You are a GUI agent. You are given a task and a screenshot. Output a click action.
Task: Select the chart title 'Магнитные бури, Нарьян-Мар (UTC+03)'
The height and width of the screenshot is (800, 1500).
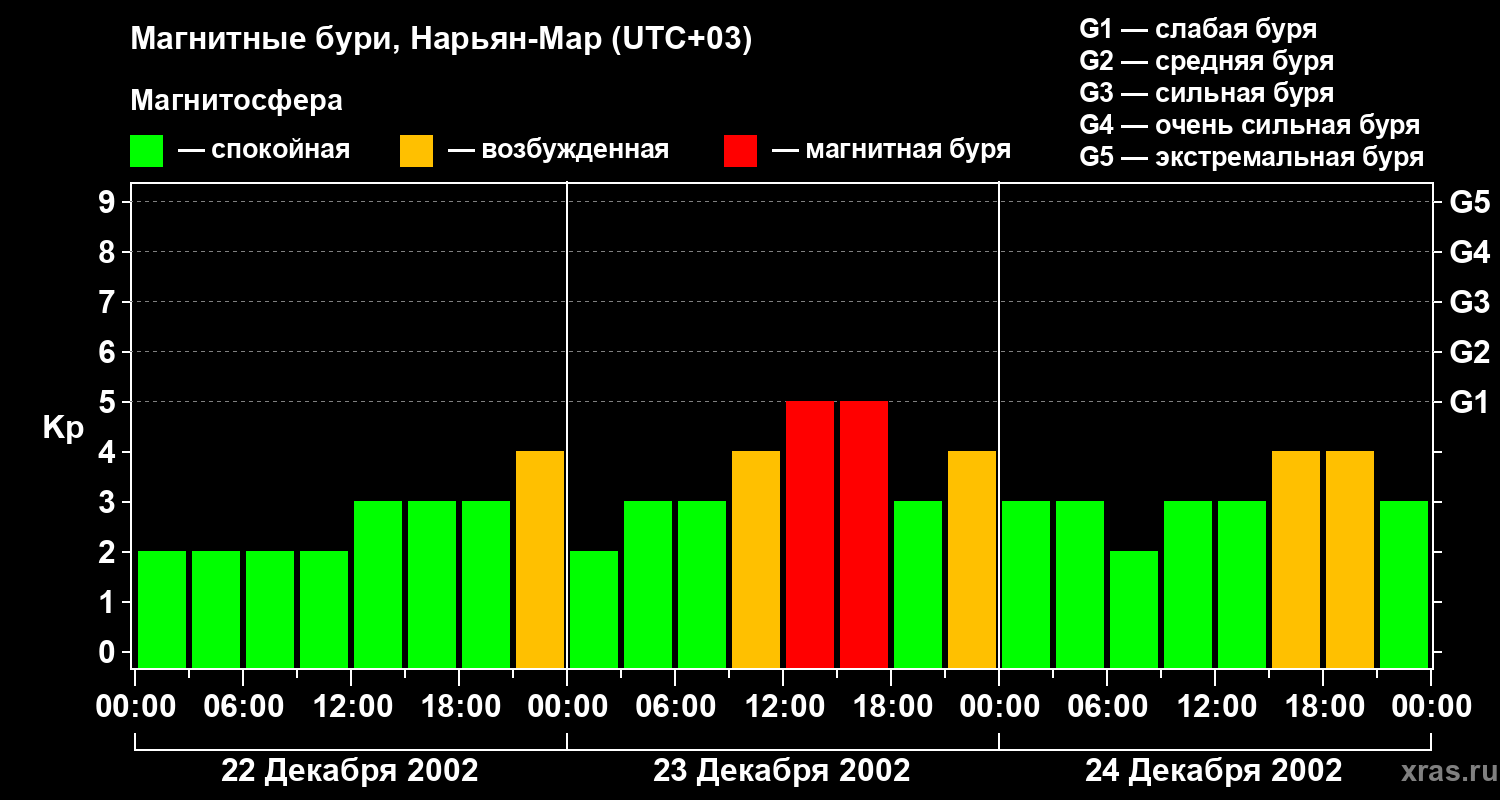441,41
